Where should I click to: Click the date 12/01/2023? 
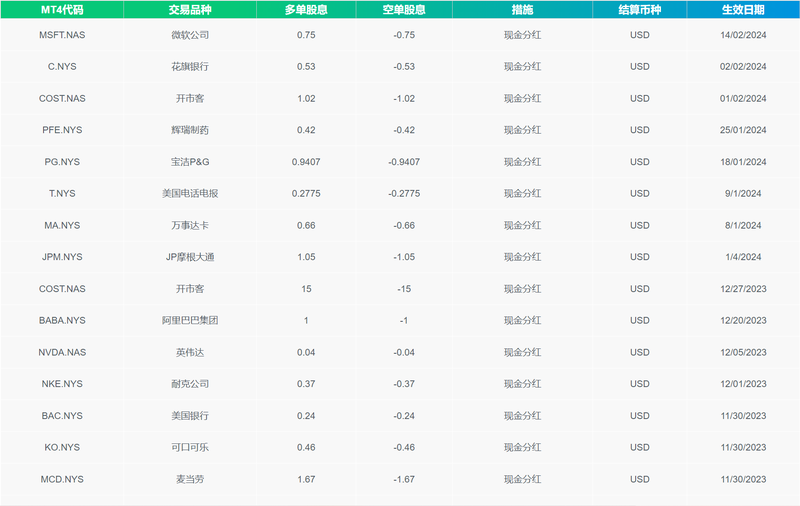point(743,384)
